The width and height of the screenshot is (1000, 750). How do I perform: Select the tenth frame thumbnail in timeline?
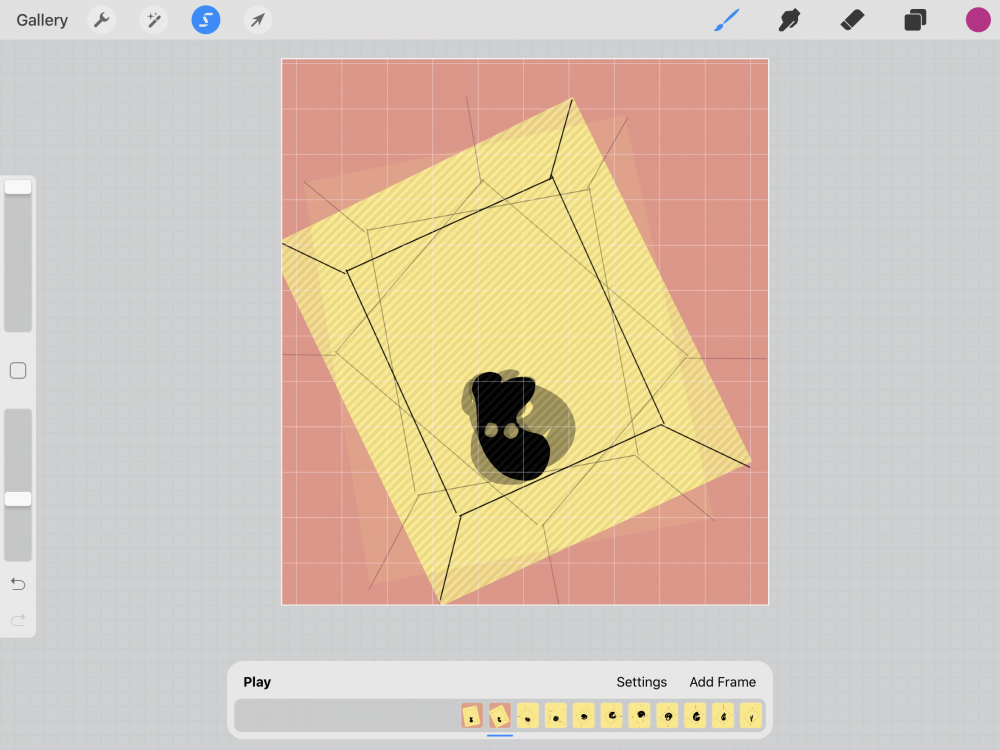[723, 716]
